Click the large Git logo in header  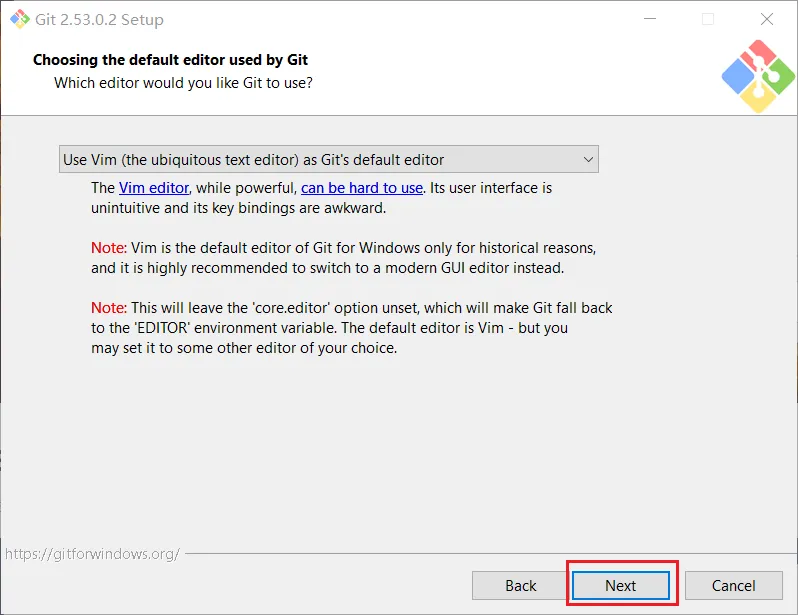758,76
